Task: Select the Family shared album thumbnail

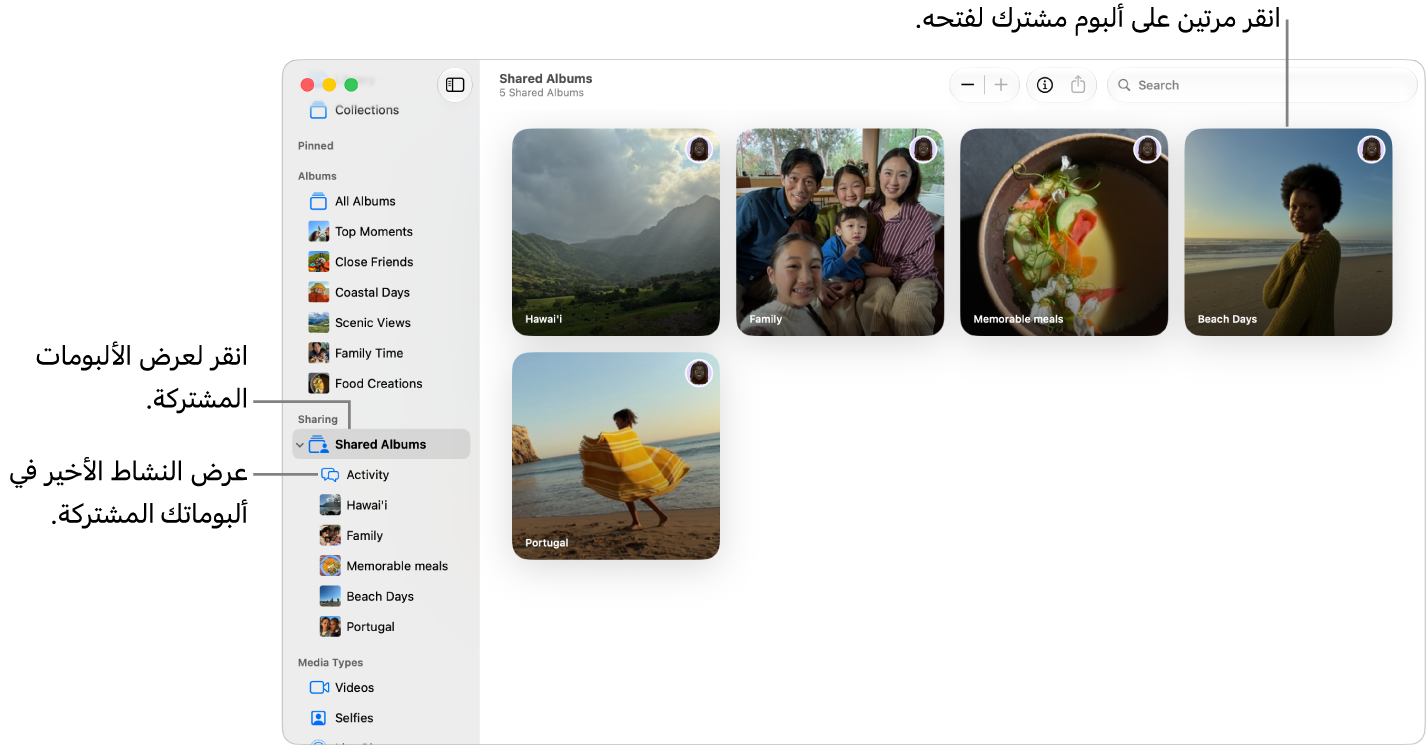Action: coord(840,232)
